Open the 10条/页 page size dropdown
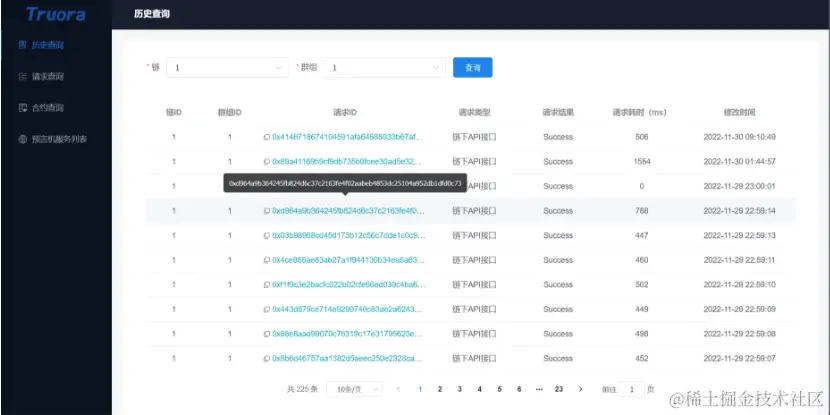The height and width of the screenshot is (415, 830). [x=354, y=389]
